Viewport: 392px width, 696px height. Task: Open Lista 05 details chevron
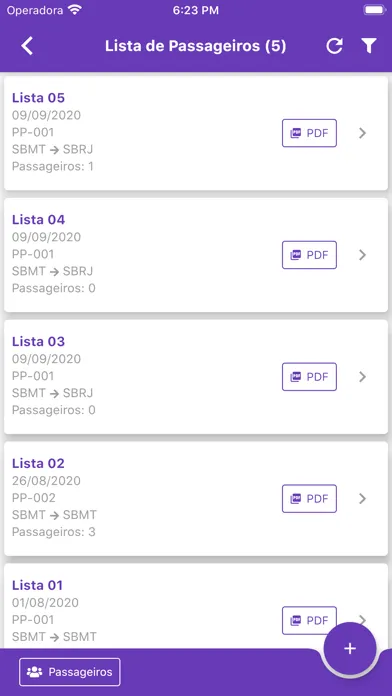point(363,133)
